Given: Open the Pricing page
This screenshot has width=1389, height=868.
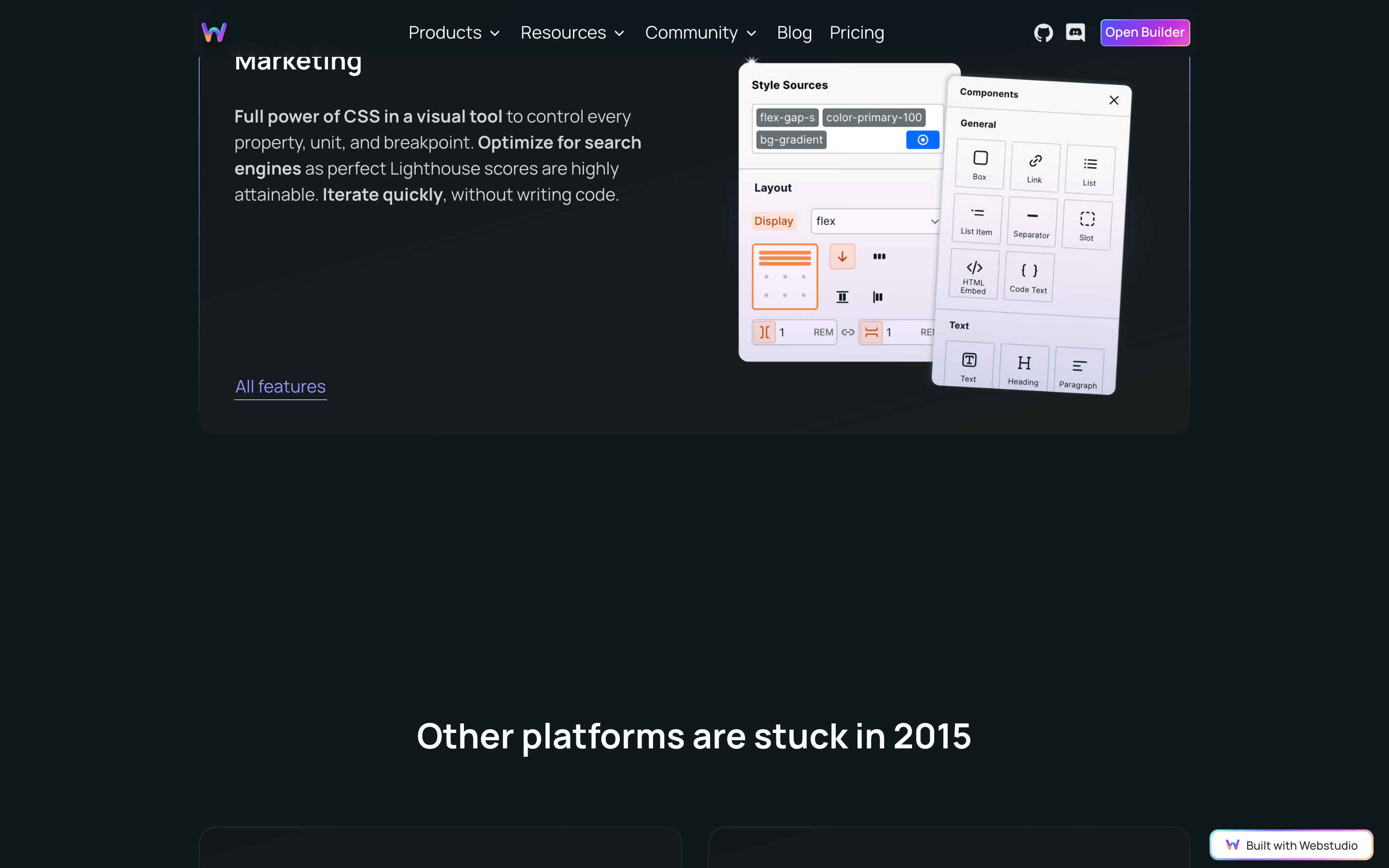Looking at the screenshot, I should [x=857, y=33].
